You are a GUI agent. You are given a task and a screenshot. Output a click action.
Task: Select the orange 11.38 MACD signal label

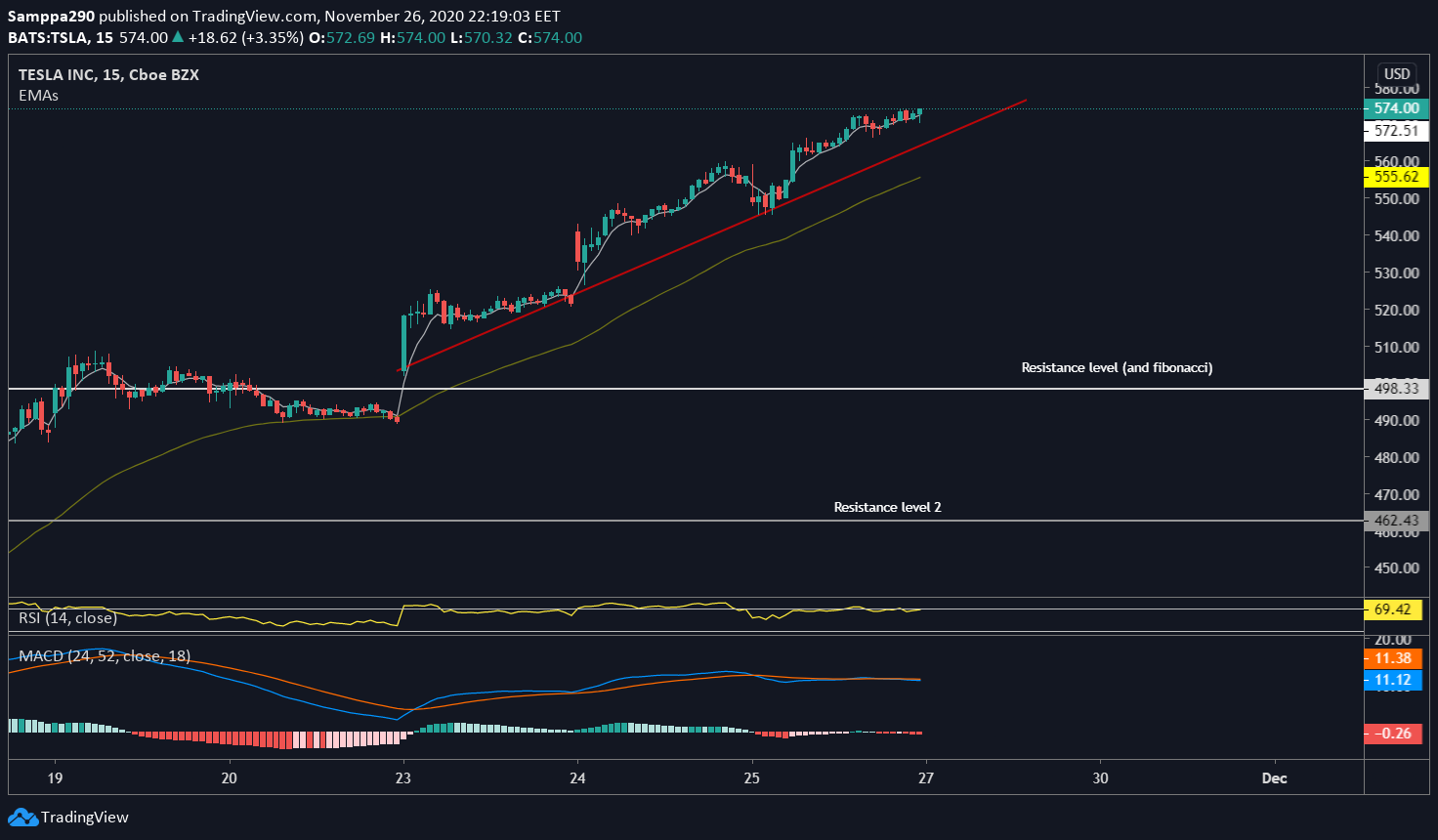coord(1392,658)
